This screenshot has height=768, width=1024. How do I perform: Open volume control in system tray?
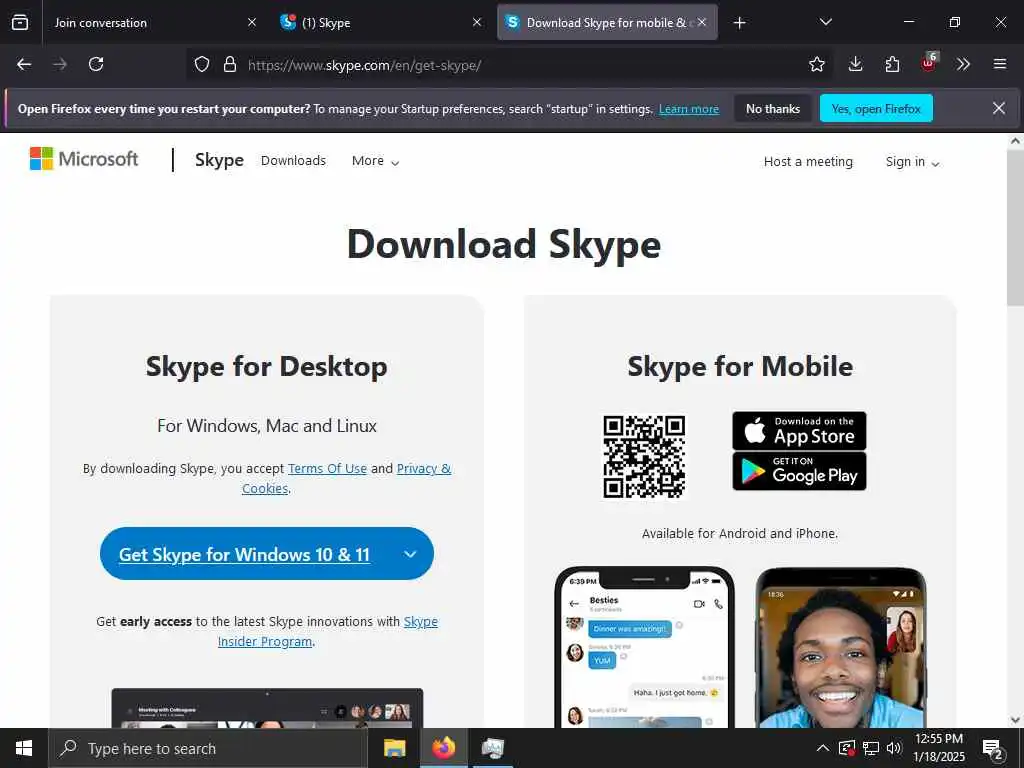894,748
